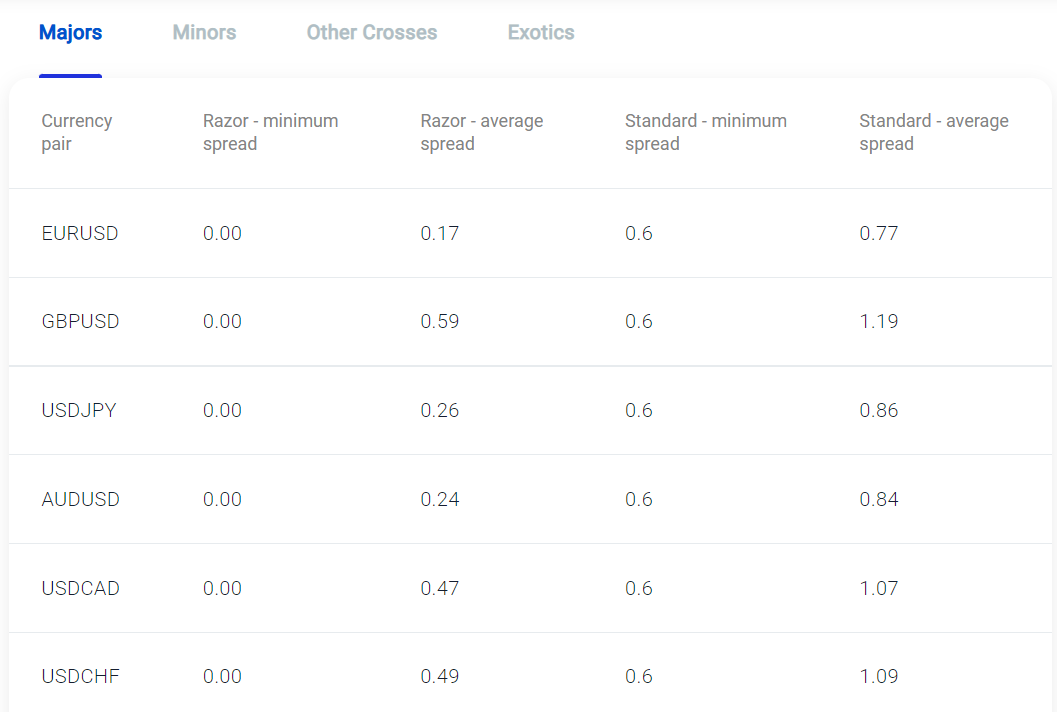
Task: Select USDJPY Razor average value 0.26
Action: 439,410
